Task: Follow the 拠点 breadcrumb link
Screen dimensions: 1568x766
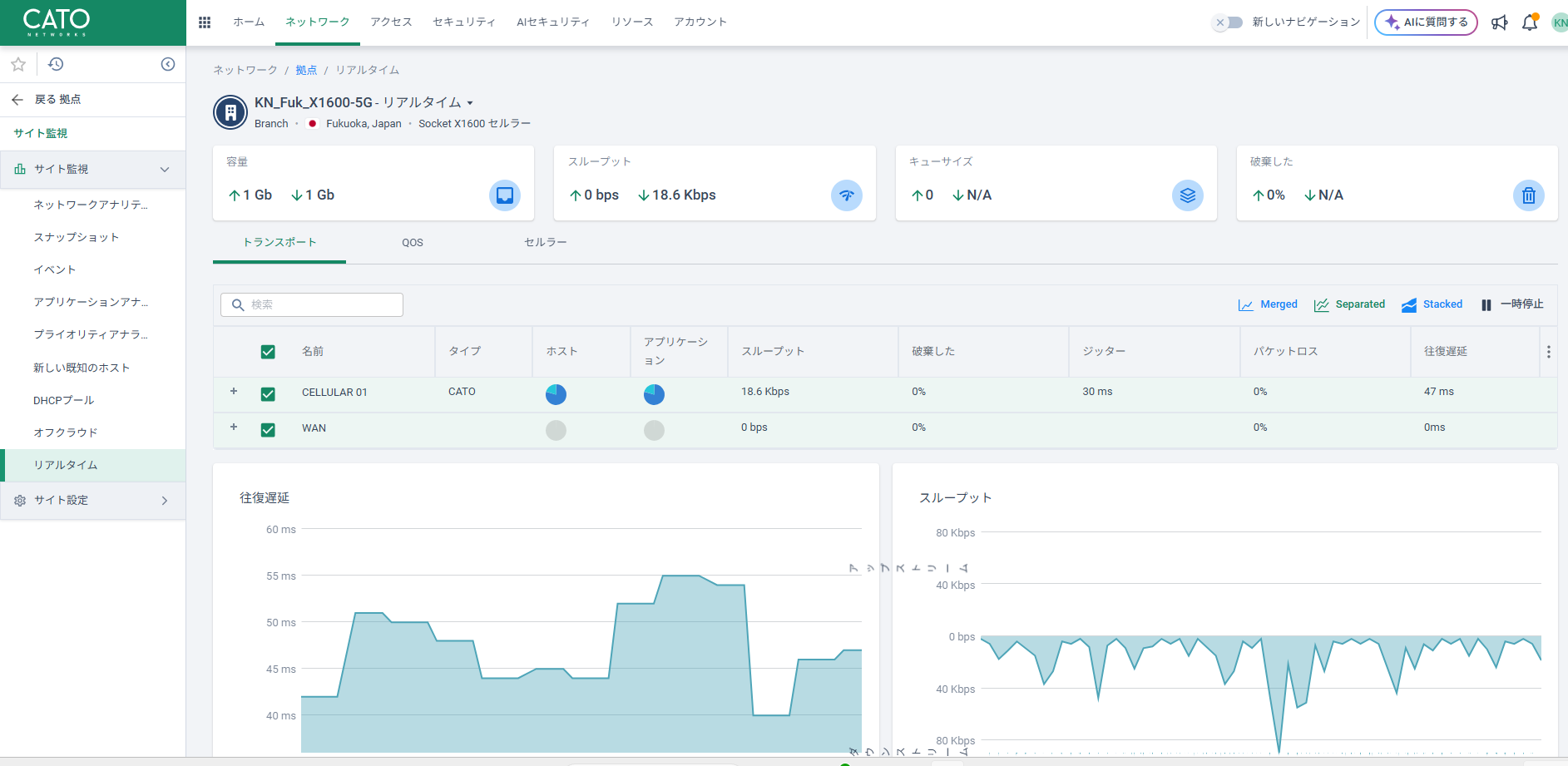Action: pos(306,71)
